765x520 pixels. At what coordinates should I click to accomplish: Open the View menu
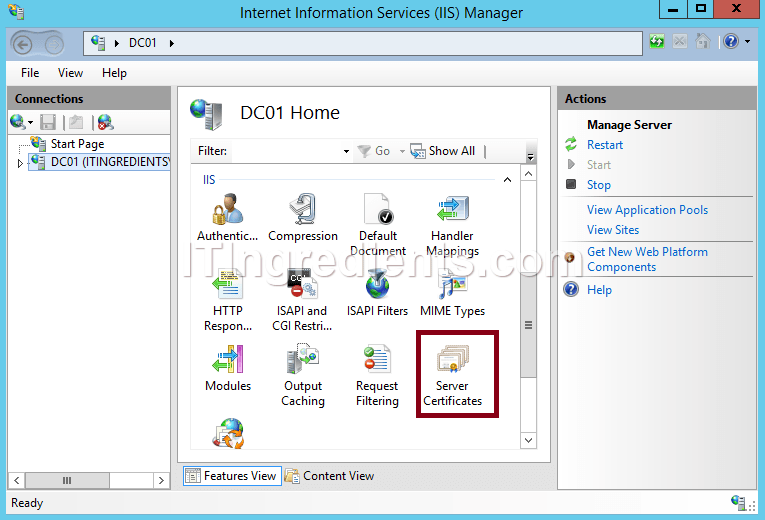(x=70, y=73)
